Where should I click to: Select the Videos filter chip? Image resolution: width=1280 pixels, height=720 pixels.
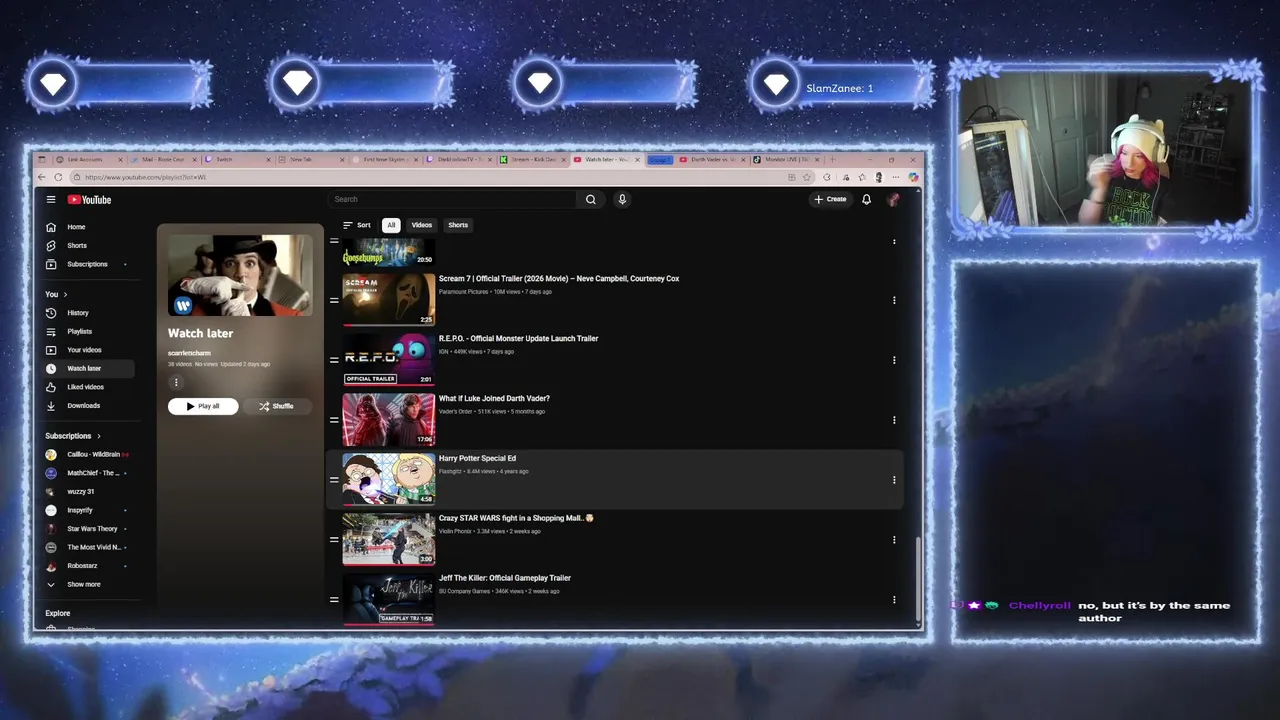coord(422,225)
